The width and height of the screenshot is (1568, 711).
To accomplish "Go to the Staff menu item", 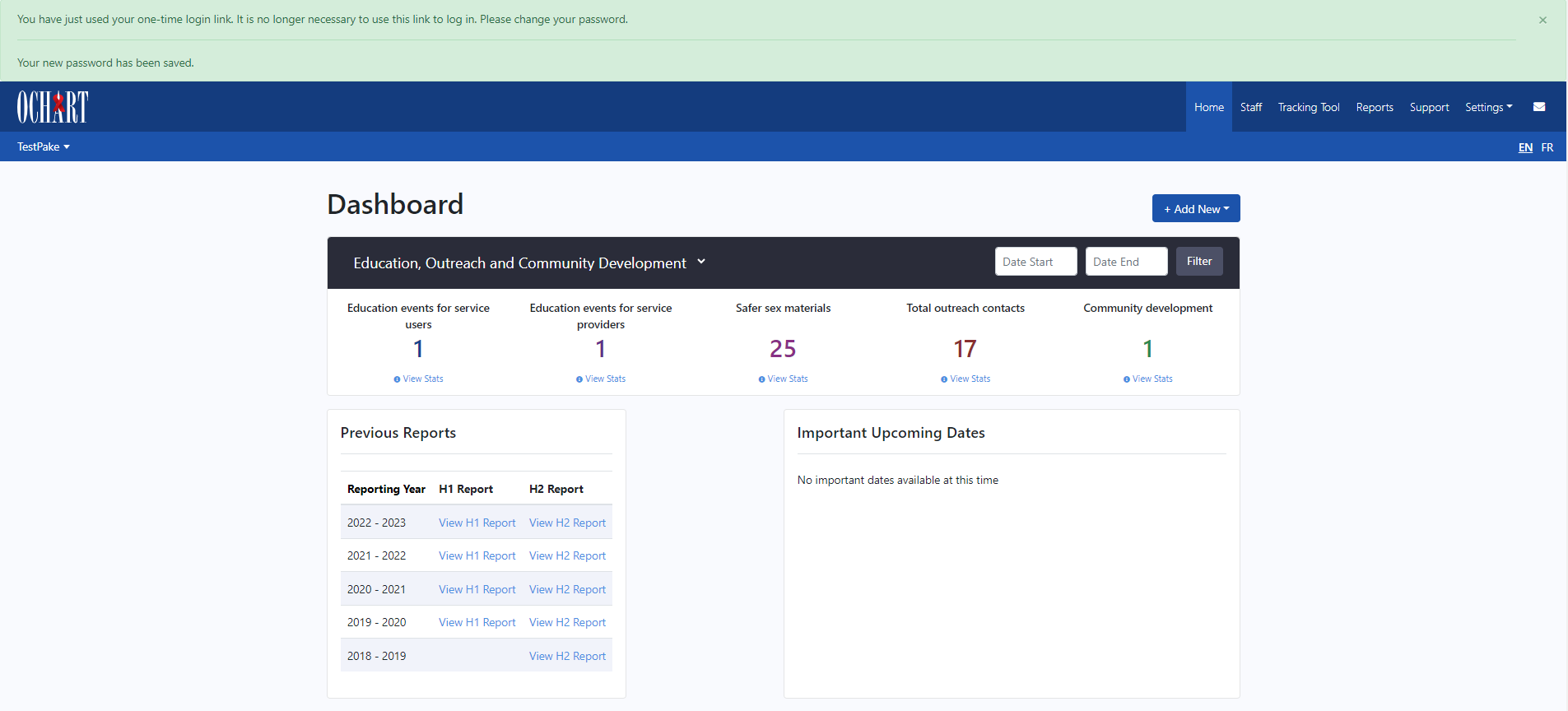I will pos(1250,107).
